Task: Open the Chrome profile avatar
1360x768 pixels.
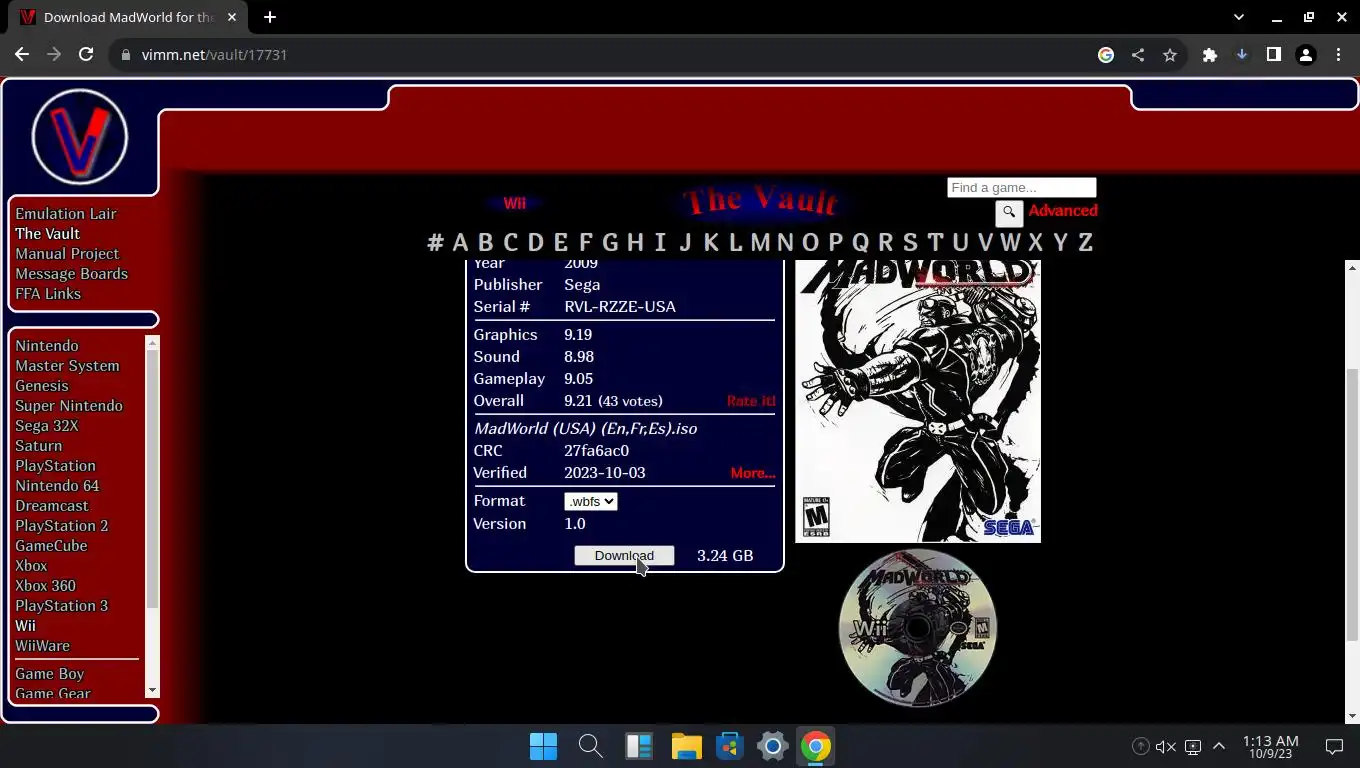Action: (1306, 55)
